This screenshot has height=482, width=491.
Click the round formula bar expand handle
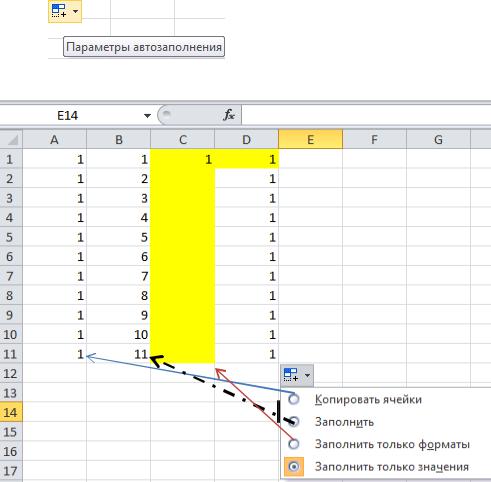166,114
